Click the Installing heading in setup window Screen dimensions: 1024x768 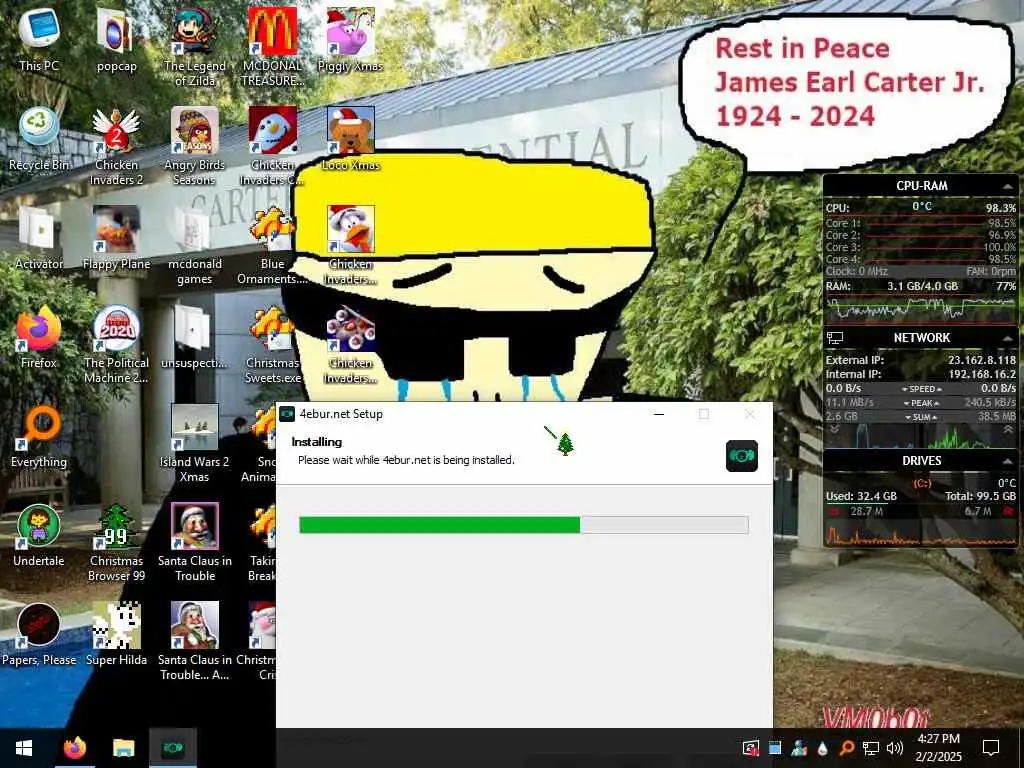[x=317, y=442]
